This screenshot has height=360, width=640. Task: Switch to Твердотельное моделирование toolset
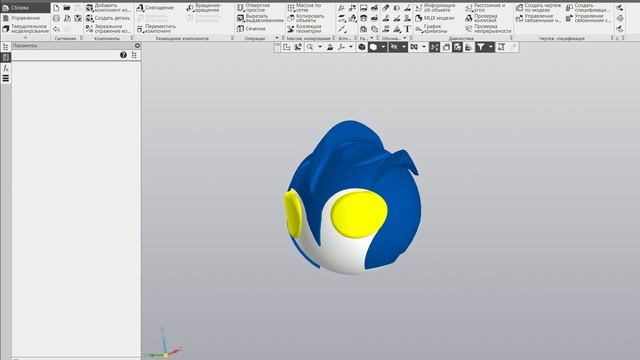(25, 29)
